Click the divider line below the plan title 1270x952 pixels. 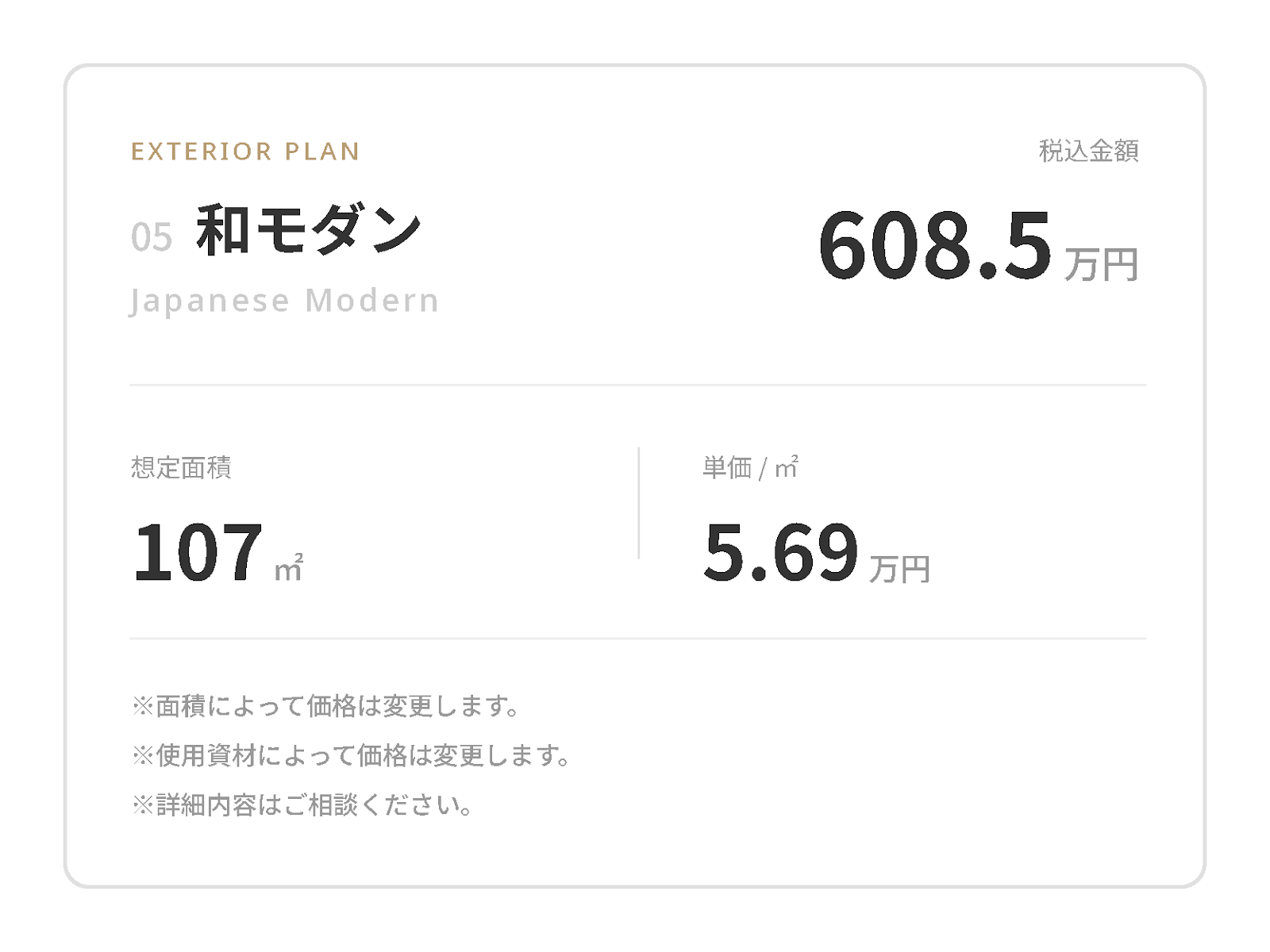coord(638,385)
